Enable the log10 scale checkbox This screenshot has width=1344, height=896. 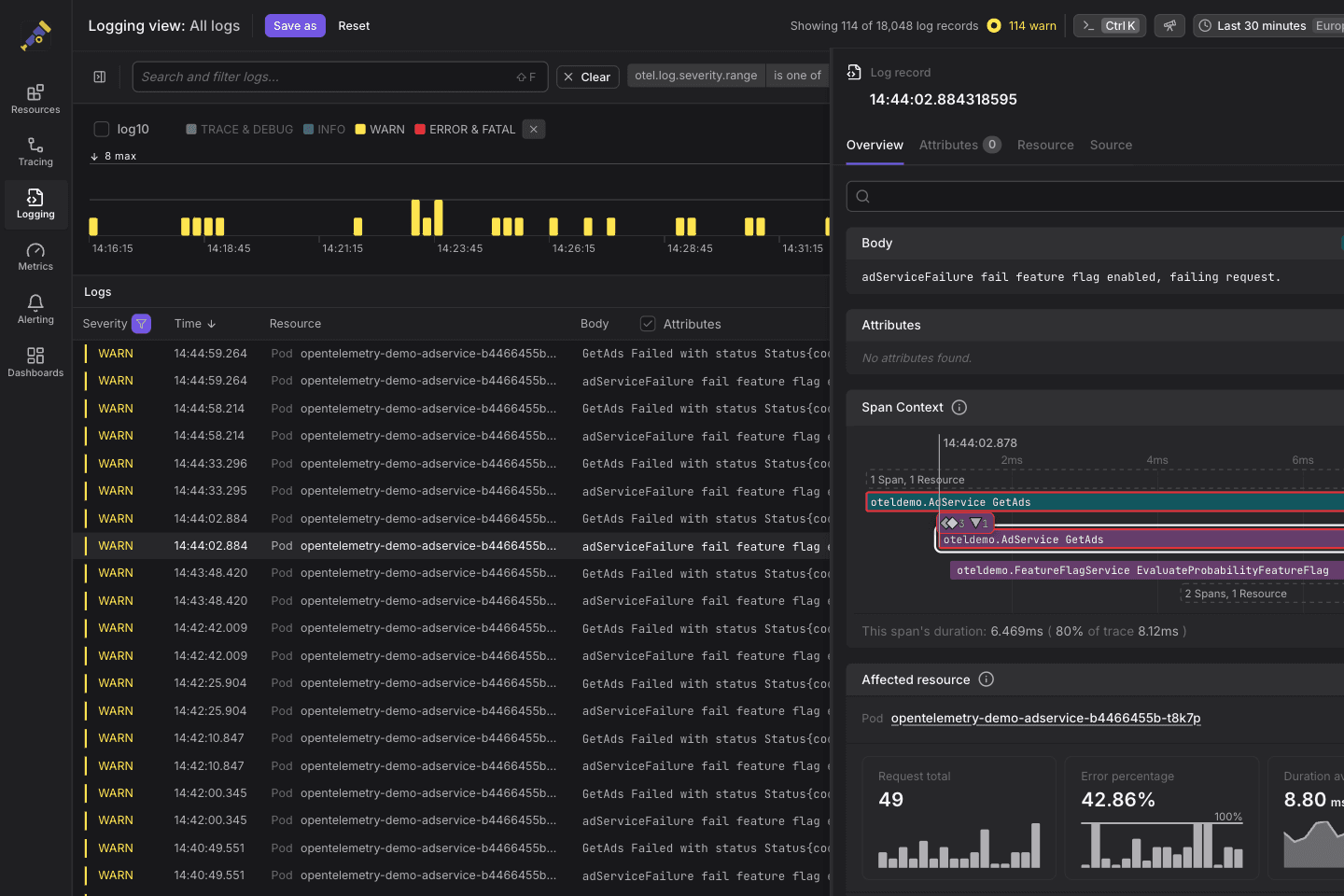tap(102, 130)
